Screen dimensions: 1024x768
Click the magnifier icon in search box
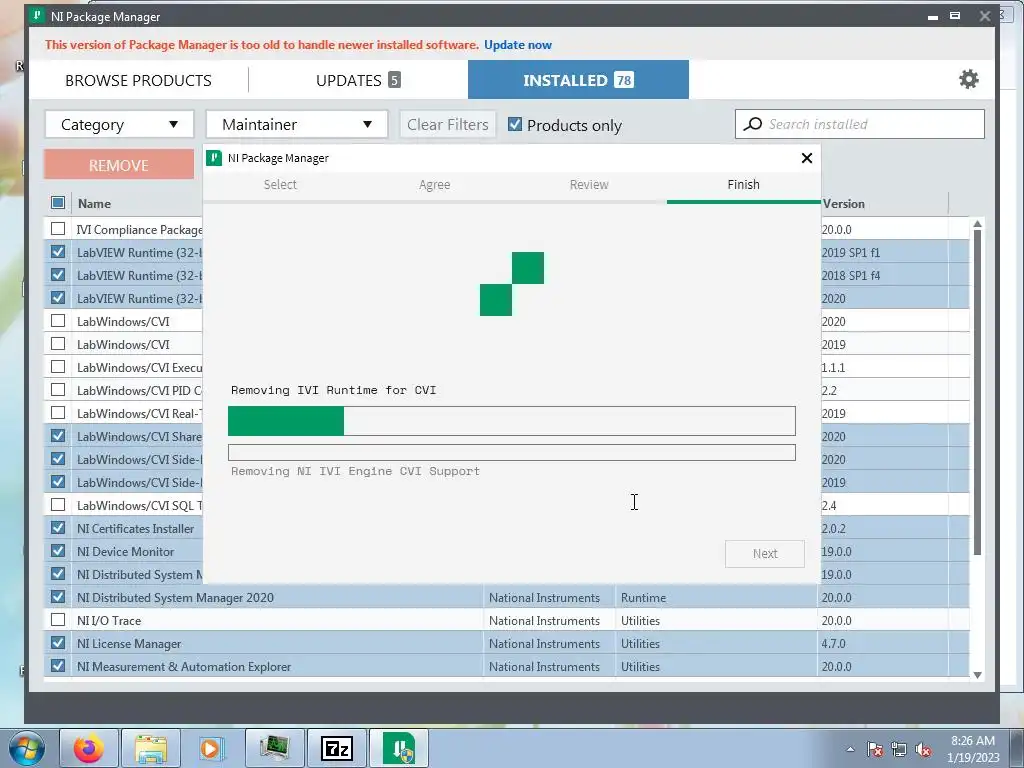753,124
